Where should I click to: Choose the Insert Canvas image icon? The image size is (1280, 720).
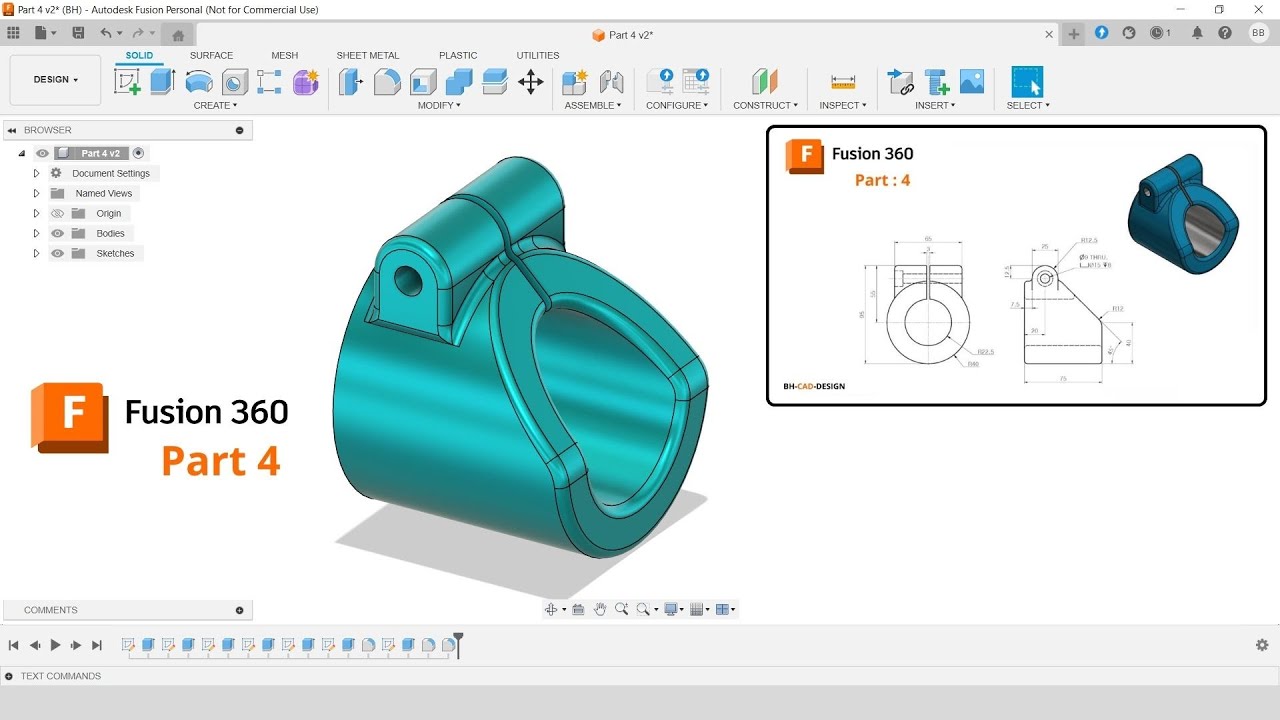(x=972, y=82)
